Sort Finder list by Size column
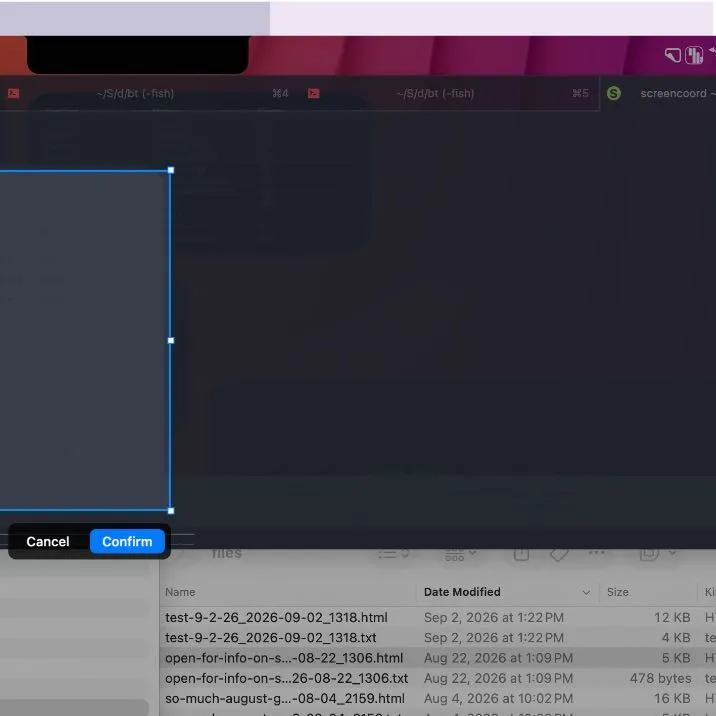The height and width of the screenshot is (716, 716). tap(617, 592)
